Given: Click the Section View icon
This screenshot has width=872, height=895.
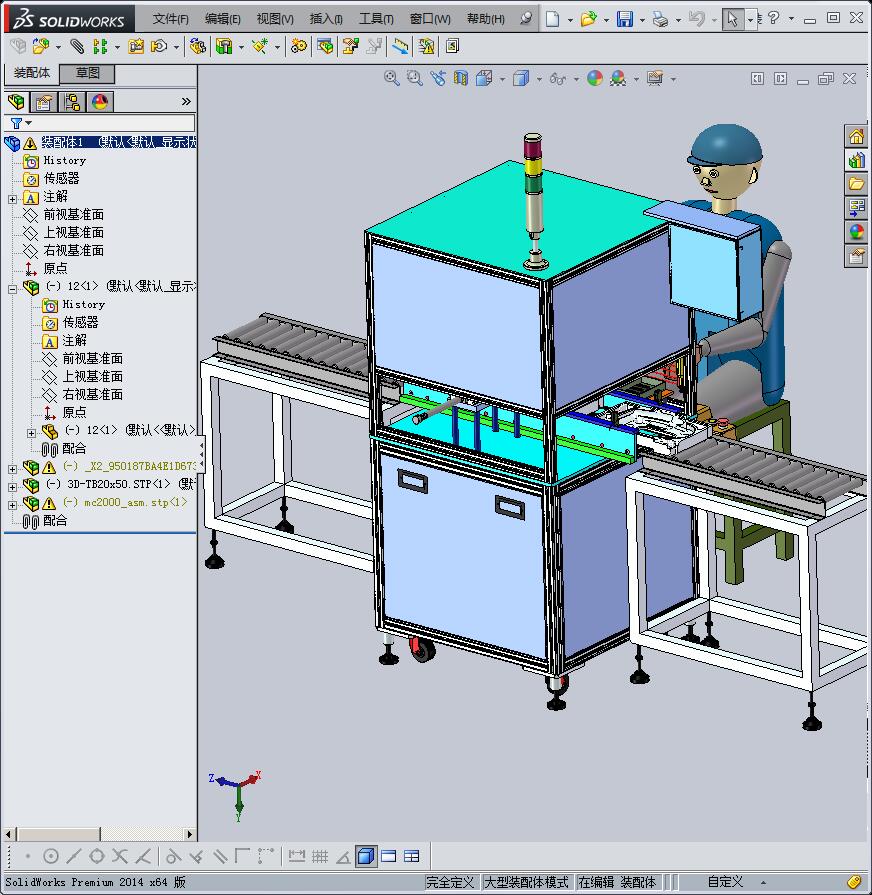Looking at the screenshot, I should (x=461, y=78).
